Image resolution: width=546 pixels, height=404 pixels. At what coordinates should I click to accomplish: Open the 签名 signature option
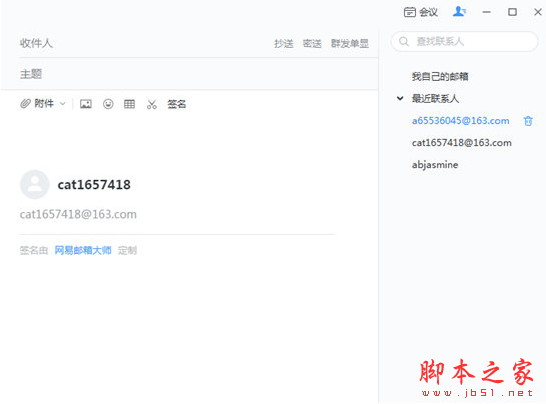pos(177,104)
